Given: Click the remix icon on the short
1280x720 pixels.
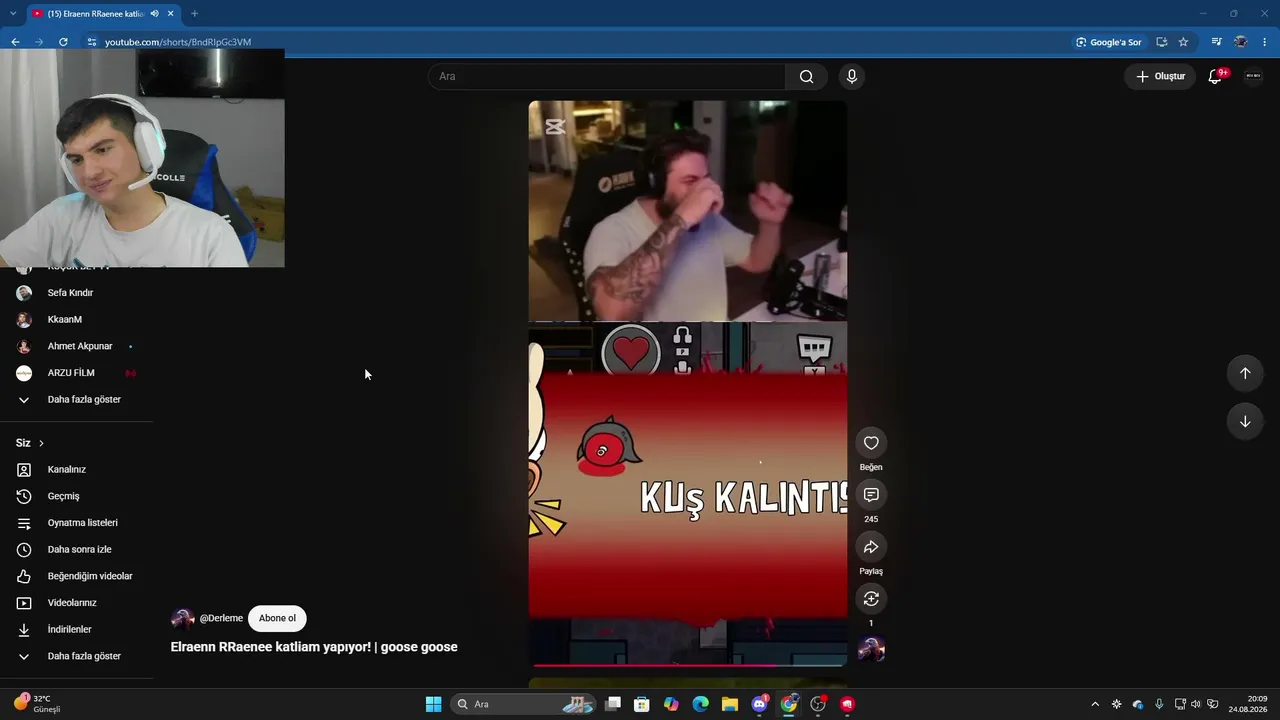Looking at the screenshot, I should (x=871, y=599).
